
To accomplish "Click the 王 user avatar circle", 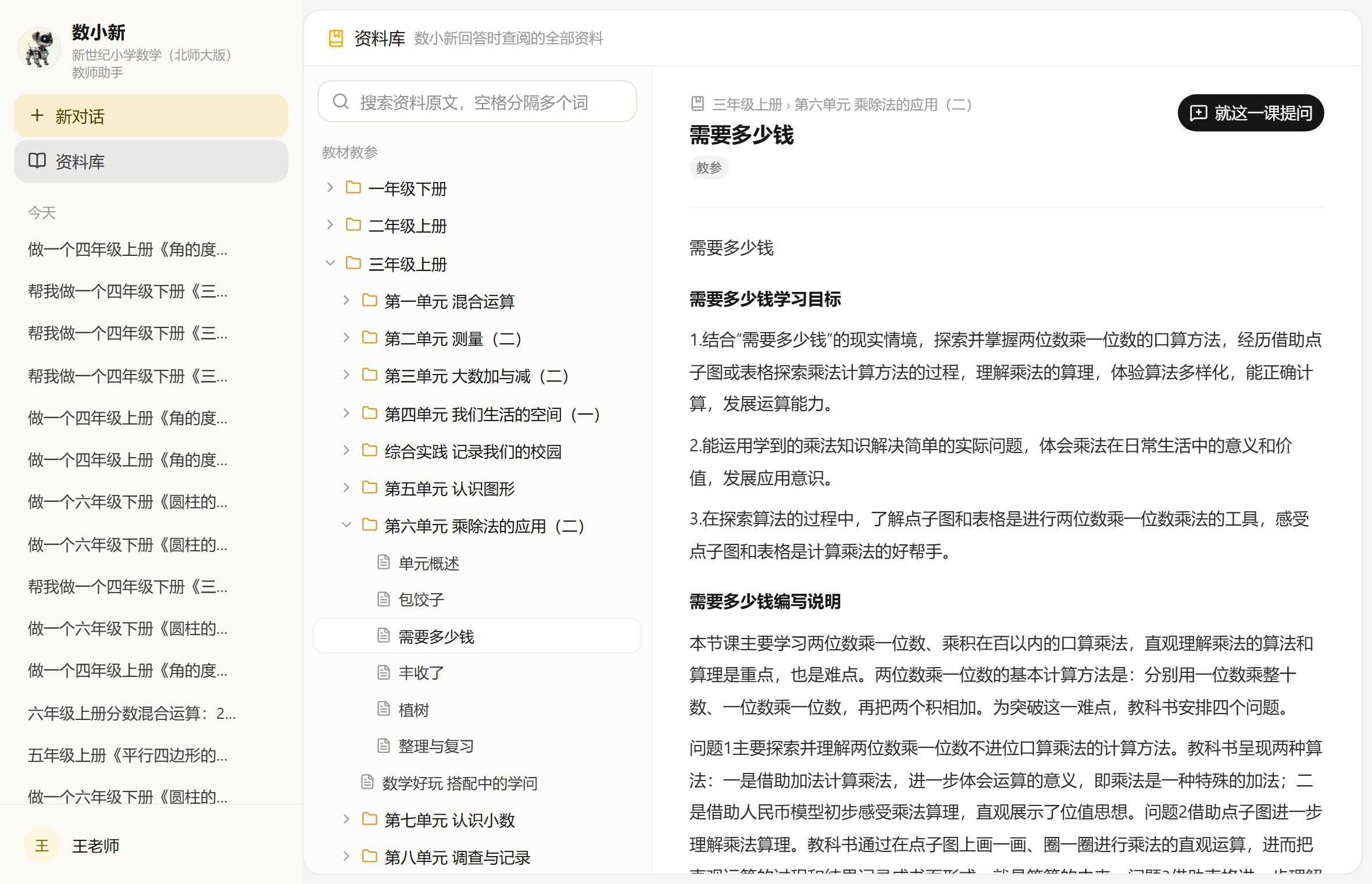I will pos(42,845).
